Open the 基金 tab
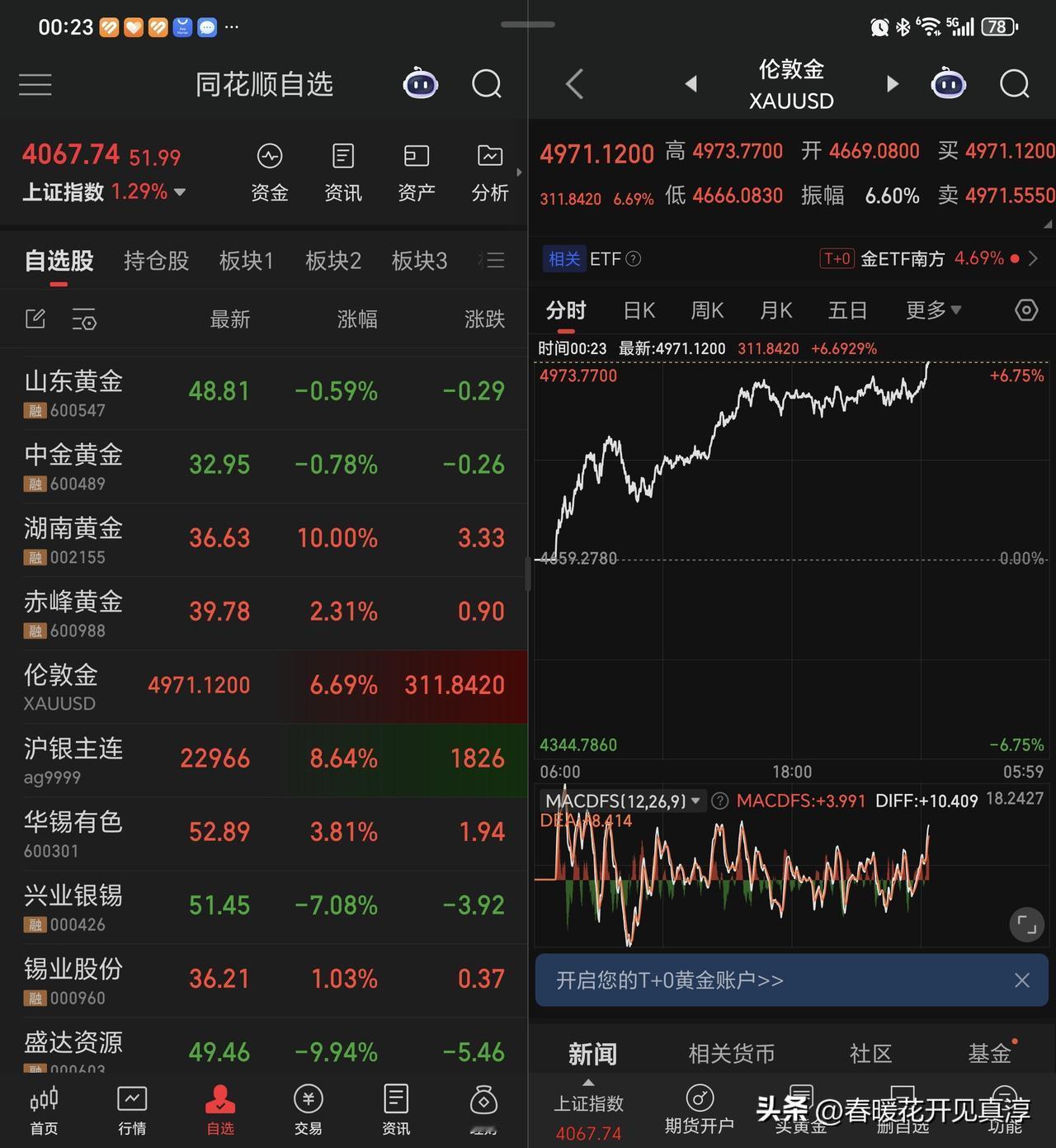1056x1148 pixels. tap(989, 1054)
